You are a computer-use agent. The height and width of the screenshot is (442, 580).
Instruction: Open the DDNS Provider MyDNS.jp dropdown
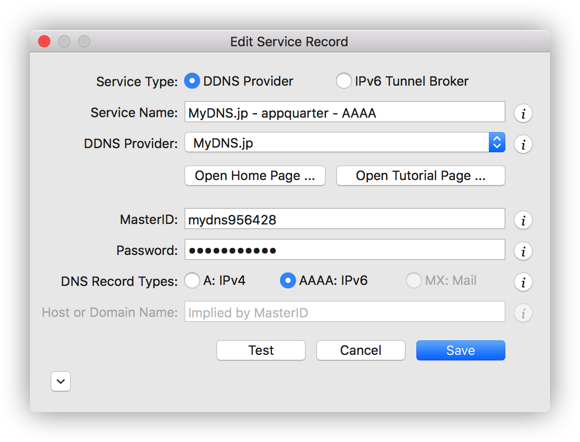tap(345, 142)
